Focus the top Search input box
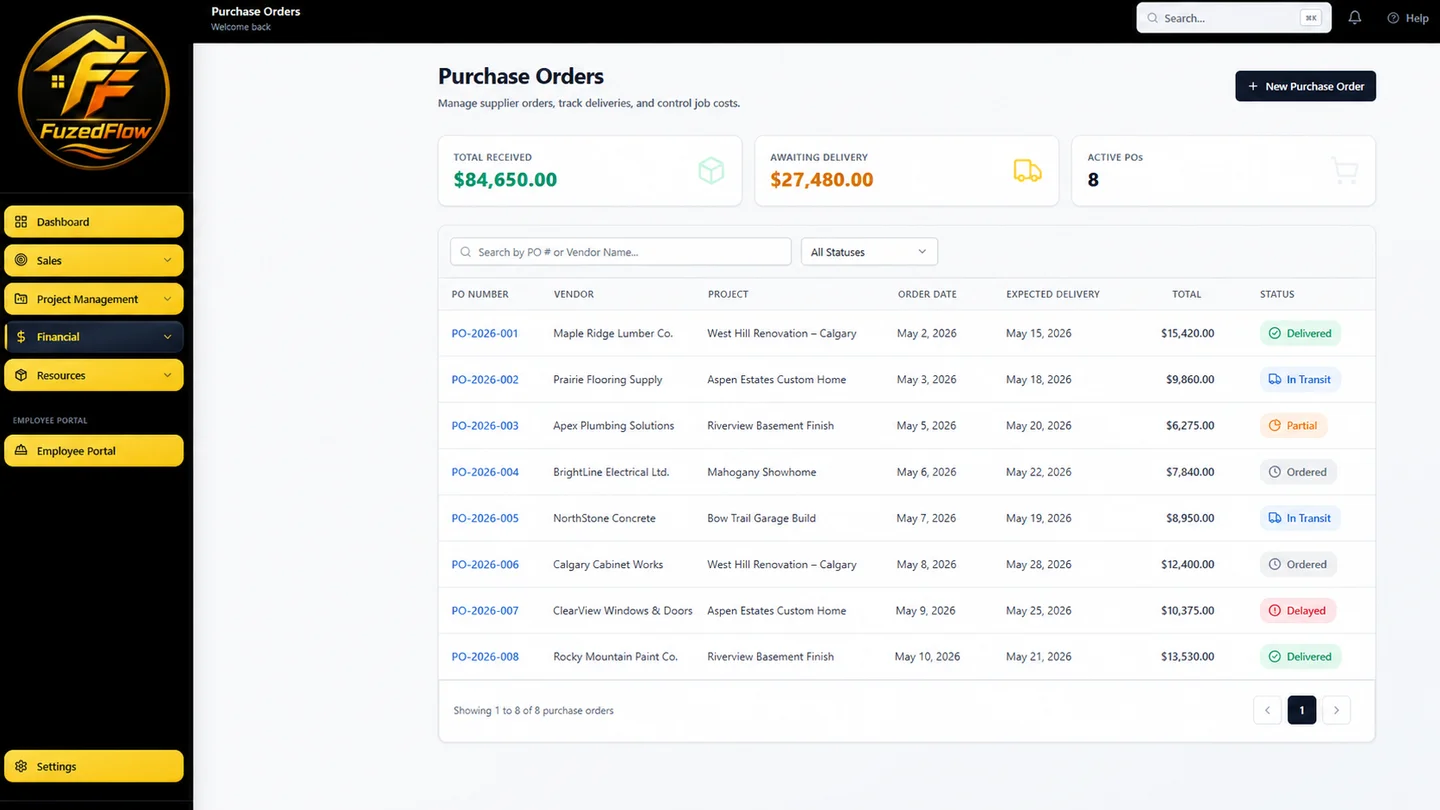Screen dimensions: 1440x810 [1234, 18]
